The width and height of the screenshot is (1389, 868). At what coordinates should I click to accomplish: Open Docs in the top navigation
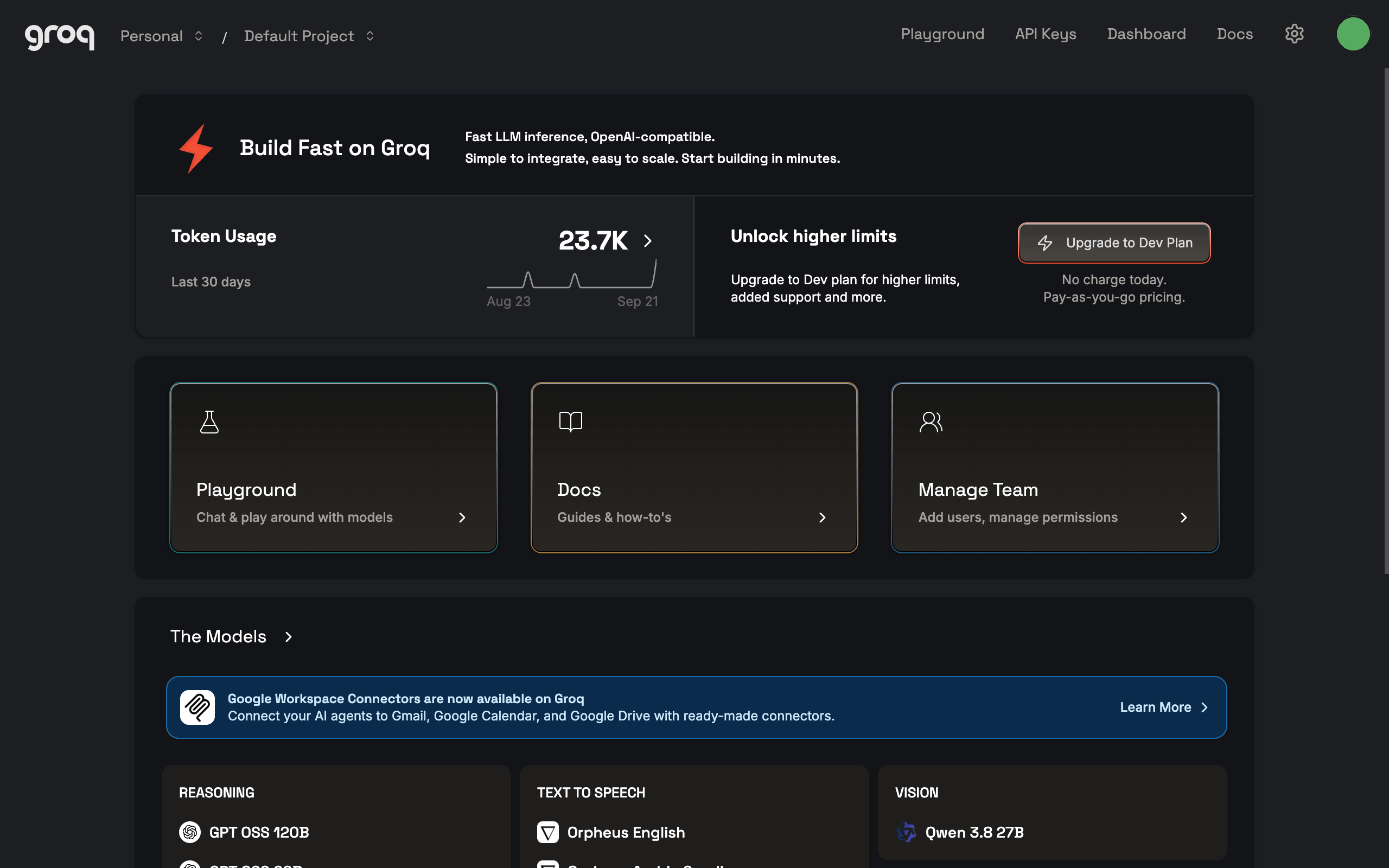(x=1234, y=34)
